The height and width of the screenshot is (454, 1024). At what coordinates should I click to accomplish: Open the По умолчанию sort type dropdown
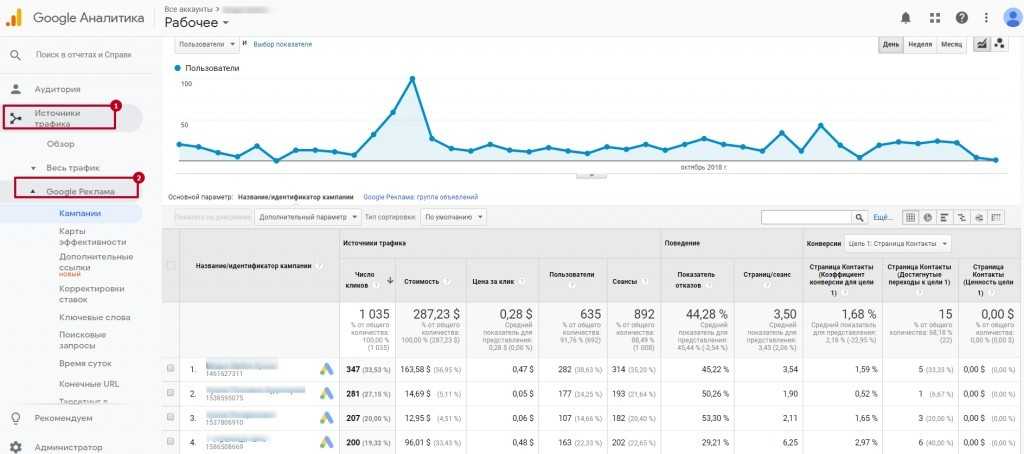(x=454, y=217)
